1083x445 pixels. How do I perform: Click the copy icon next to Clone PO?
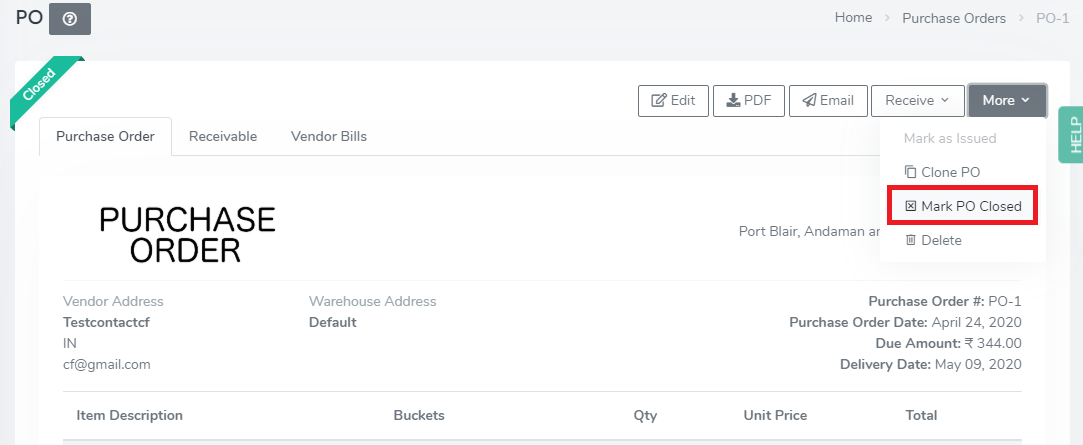tap(910, 172)
